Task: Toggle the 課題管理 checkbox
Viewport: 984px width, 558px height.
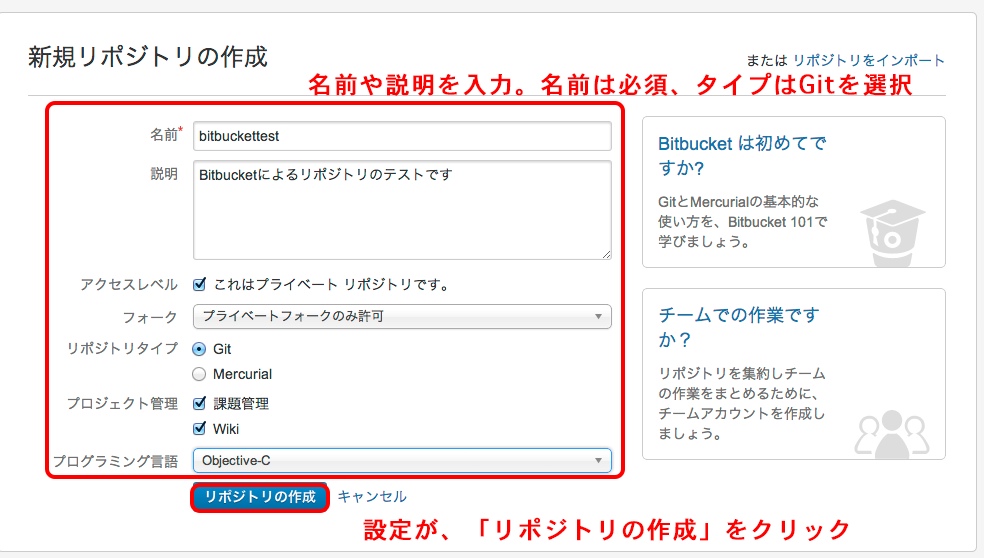Action: [200, 403]
